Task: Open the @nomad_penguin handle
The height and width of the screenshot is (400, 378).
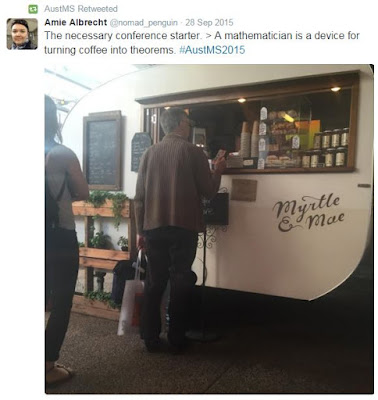Action: point(145,23)
